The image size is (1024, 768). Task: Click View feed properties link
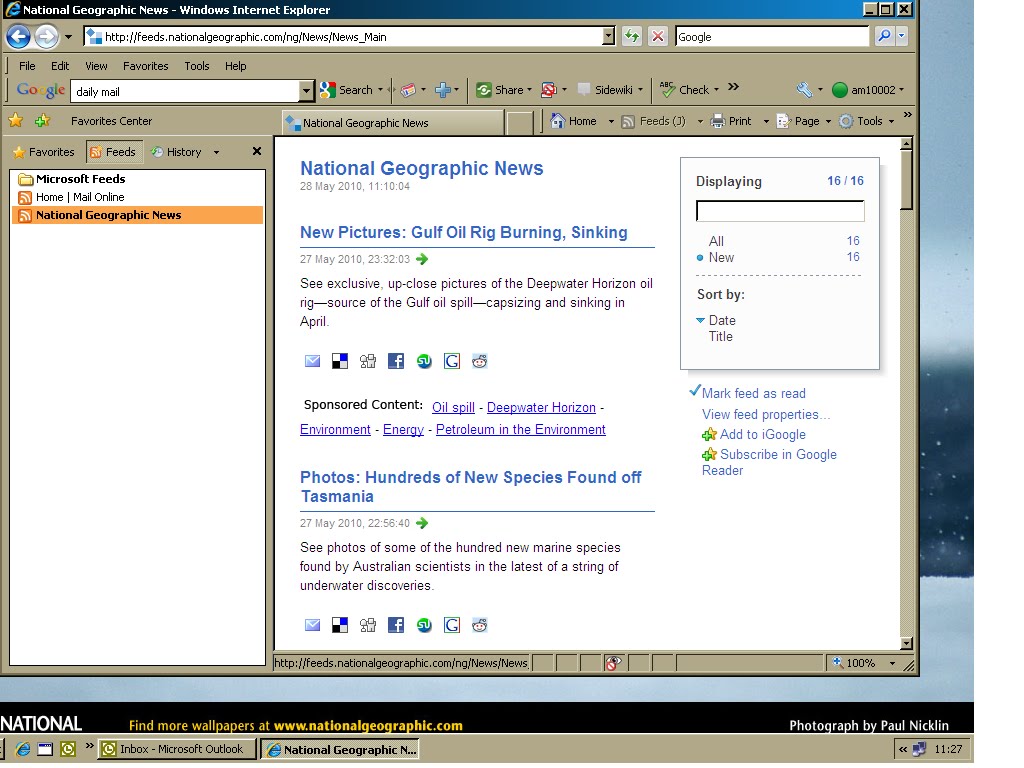point(765,414)
